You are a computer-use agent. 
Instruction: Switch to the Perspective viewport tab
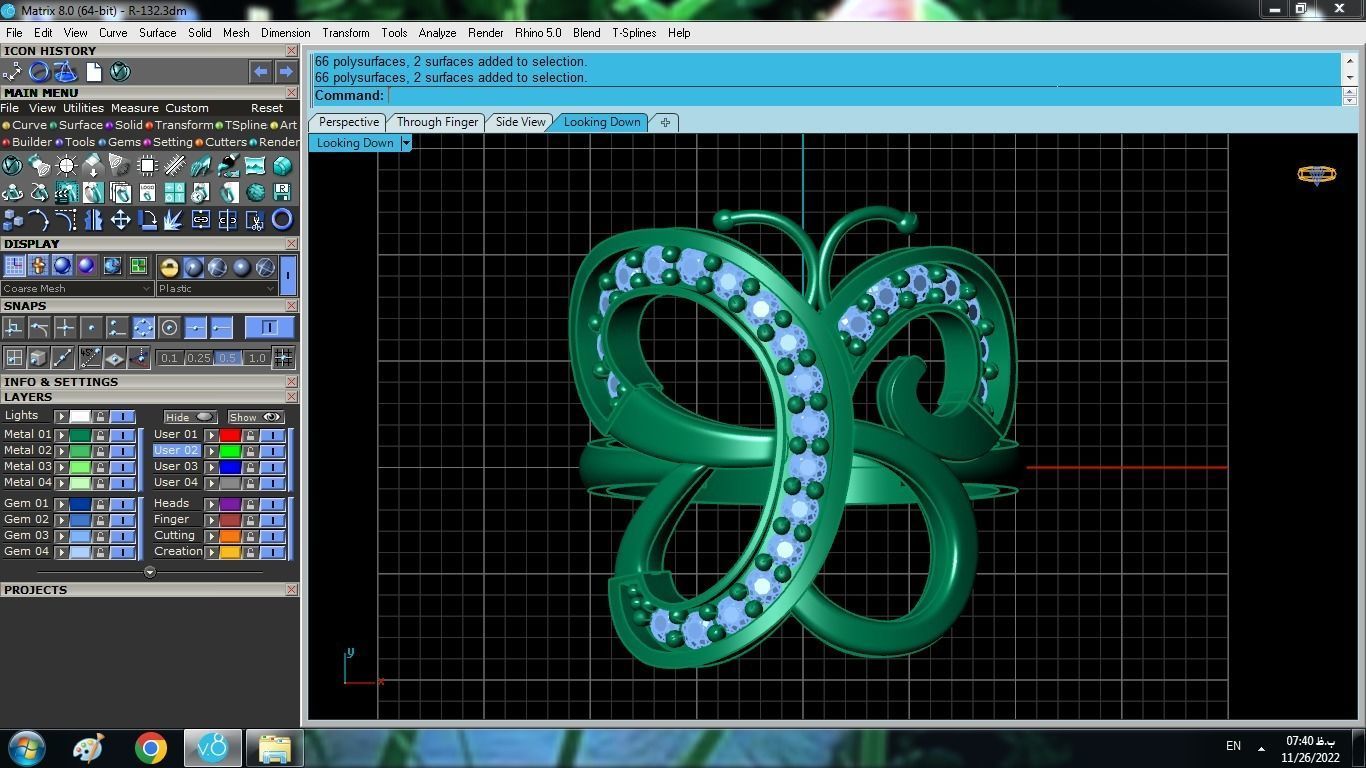click(x=348, y=122)
